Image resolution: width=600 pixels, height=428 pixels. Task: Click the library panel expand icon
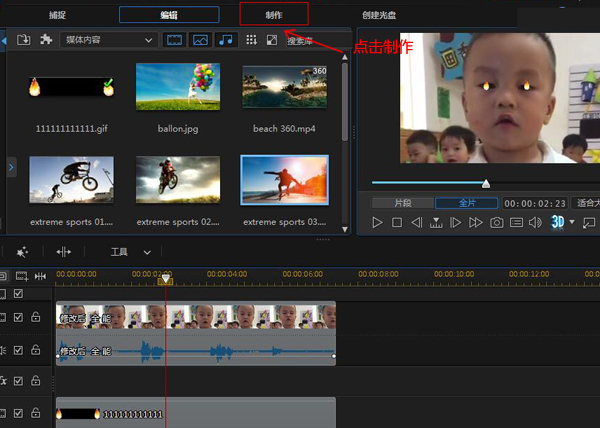tap(272, 40)
